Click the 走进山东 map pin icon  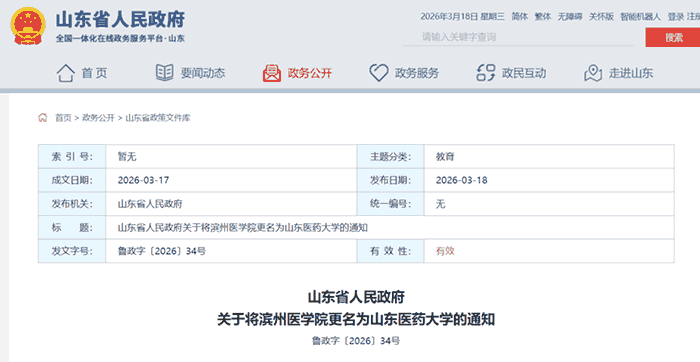pos(593,73)
